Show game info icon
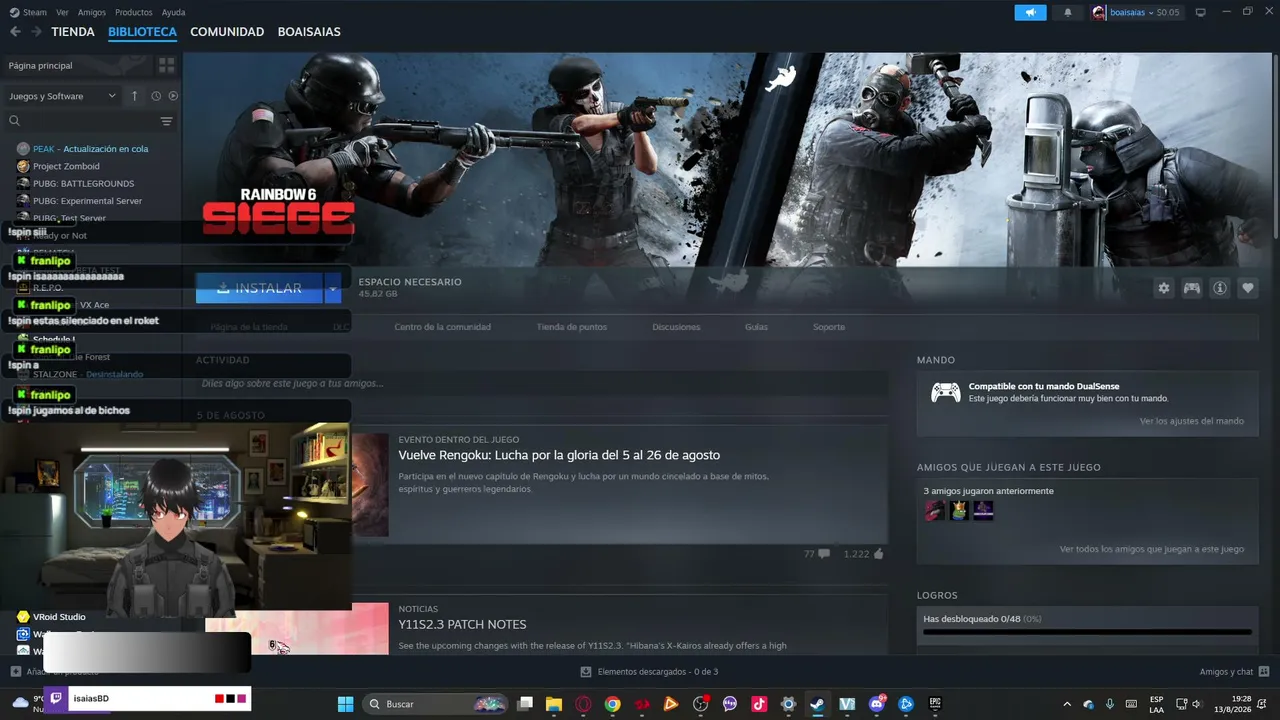This screenshot has height=720, width=1280. 1220,288
